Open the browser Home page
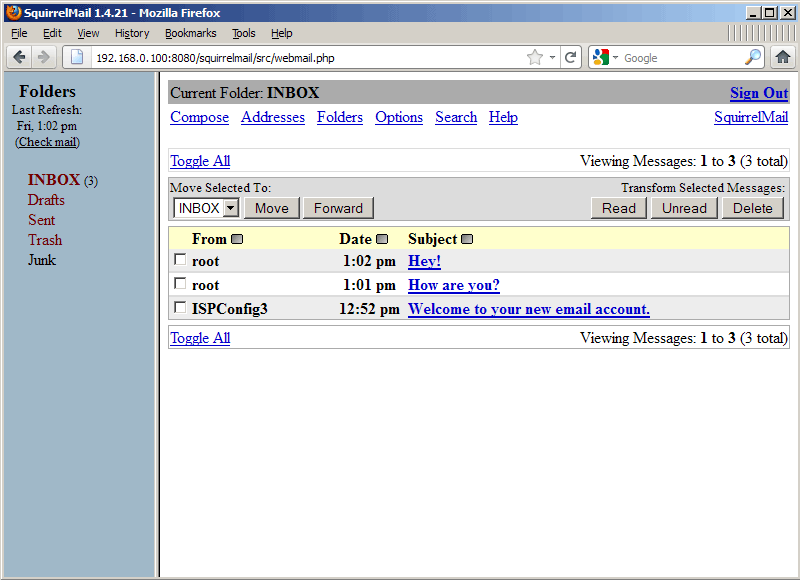The image size is (800, 580). point(783,57)
